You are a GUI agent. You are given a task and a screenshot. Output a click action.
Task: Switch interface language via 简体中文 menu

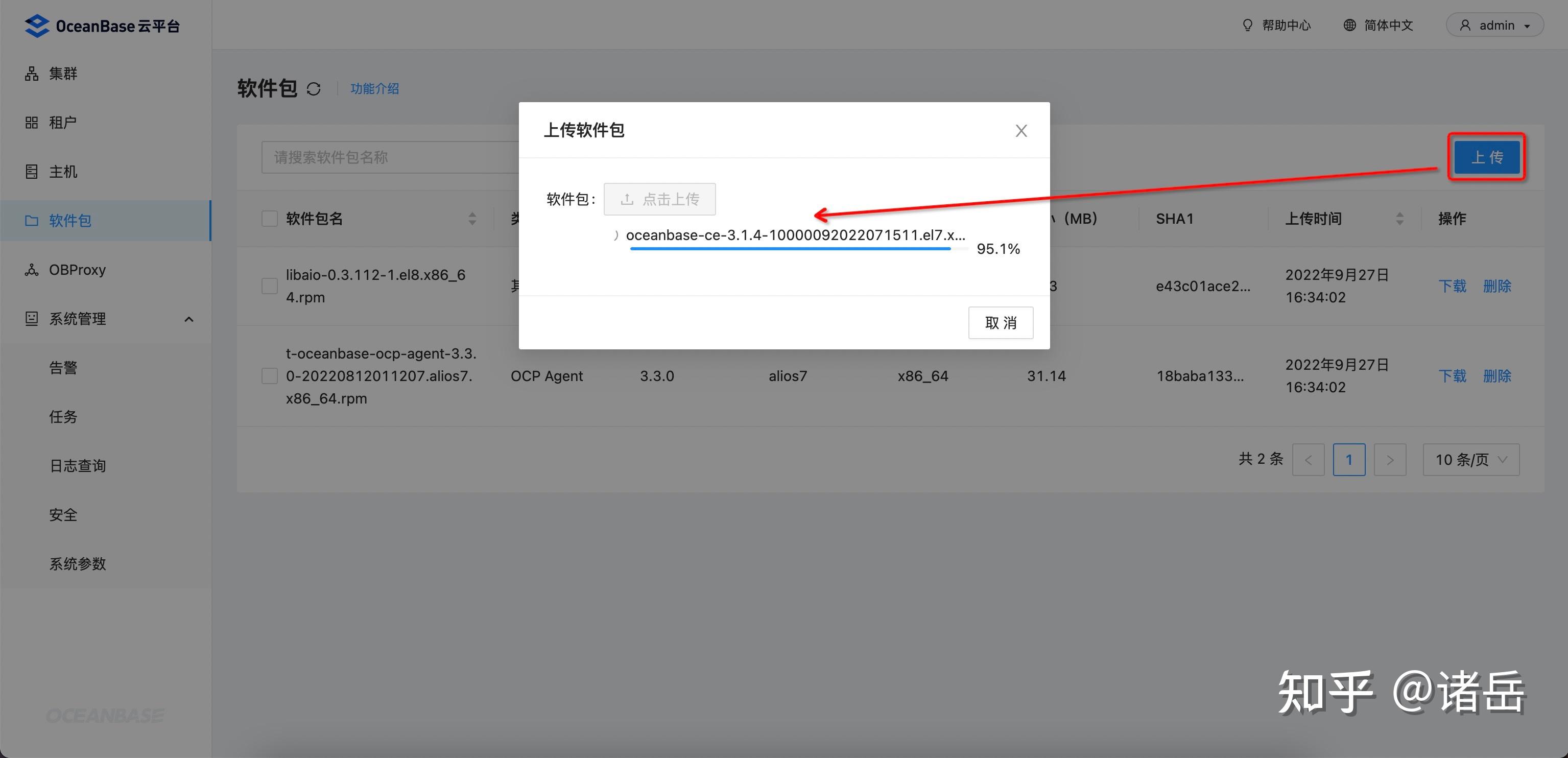[1377, 25]
